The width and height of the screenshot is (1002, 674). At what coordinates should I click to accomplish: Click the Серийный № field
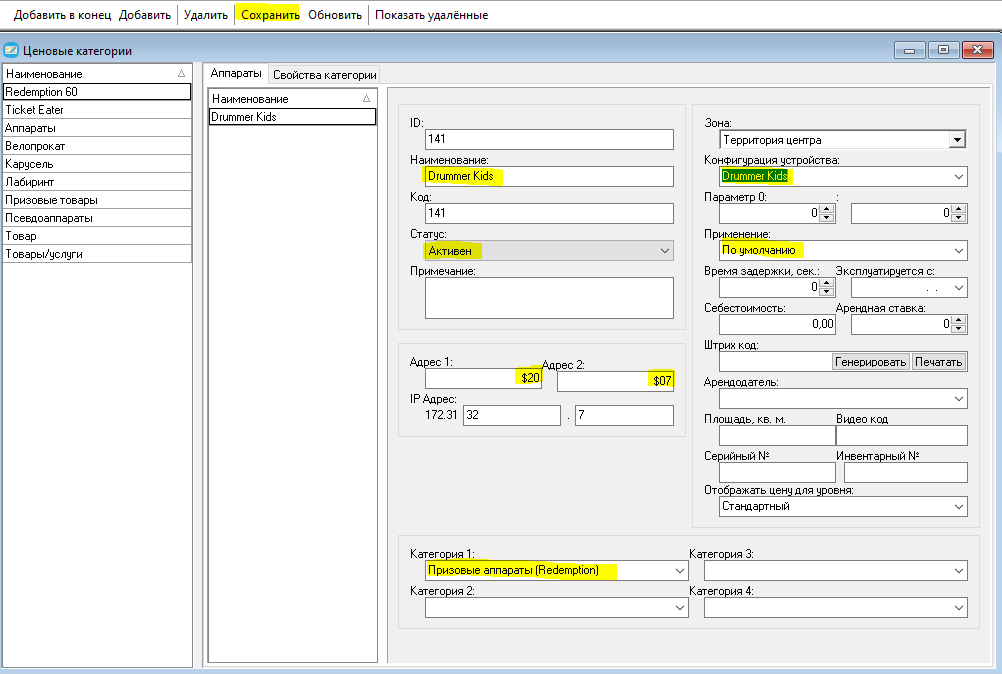pos(777,473)
